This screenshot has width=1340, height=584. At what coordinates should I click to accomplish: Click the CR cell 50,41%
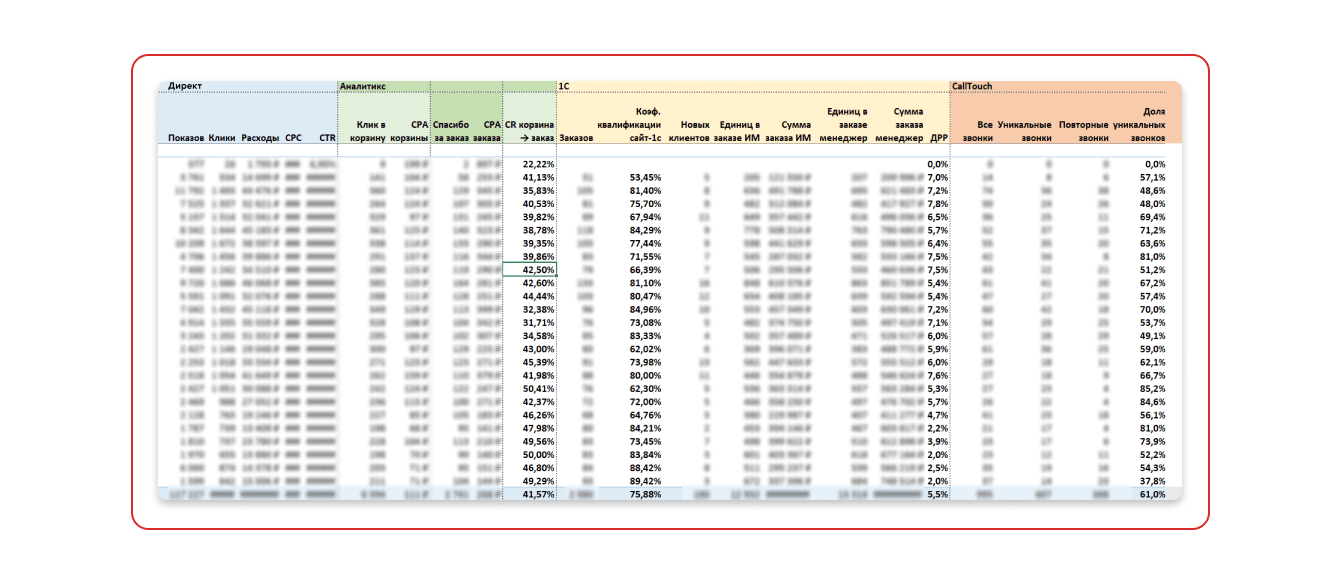click(538, 388)
